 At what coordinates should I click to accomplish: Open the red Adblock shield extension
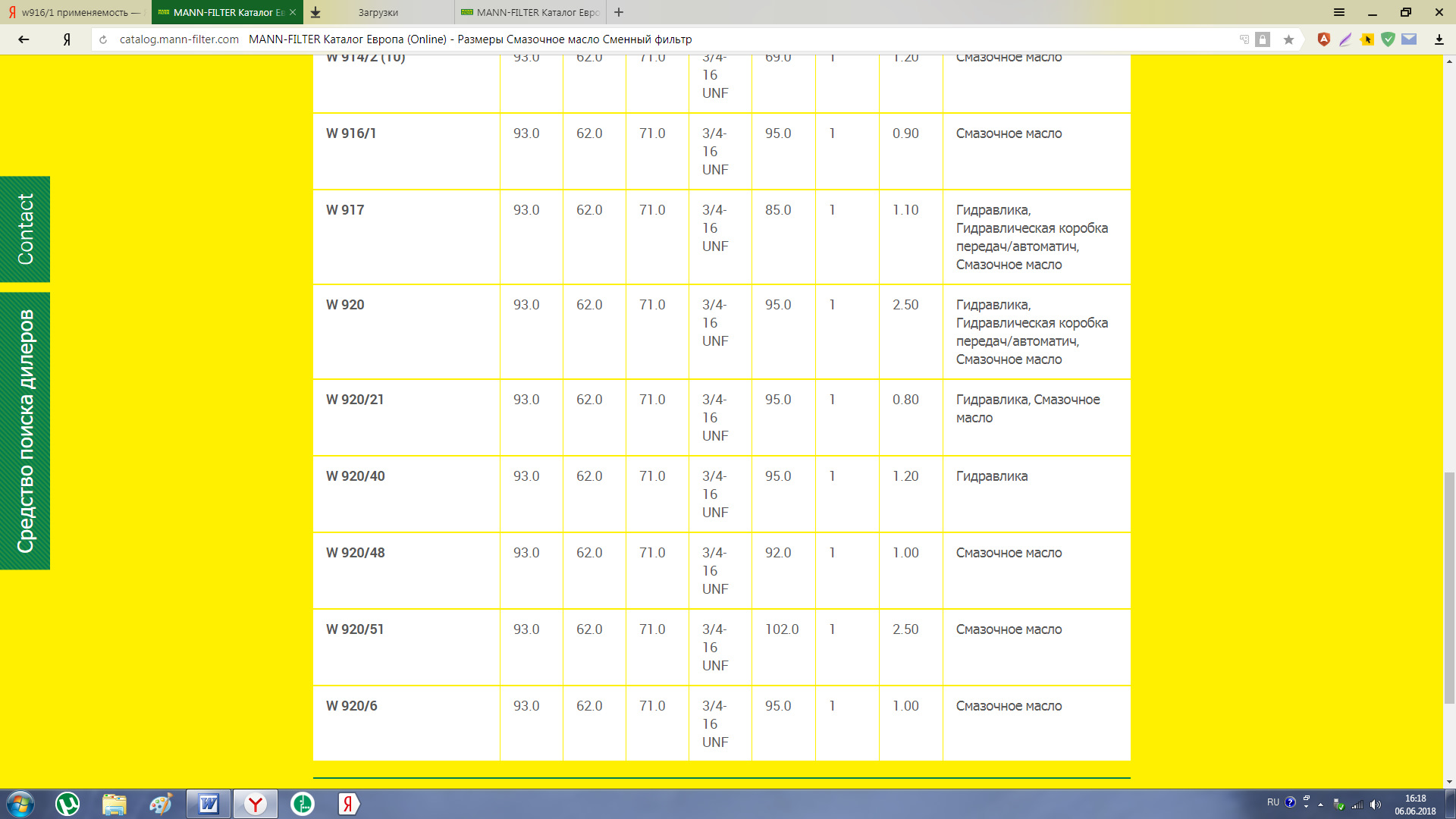1323,39
